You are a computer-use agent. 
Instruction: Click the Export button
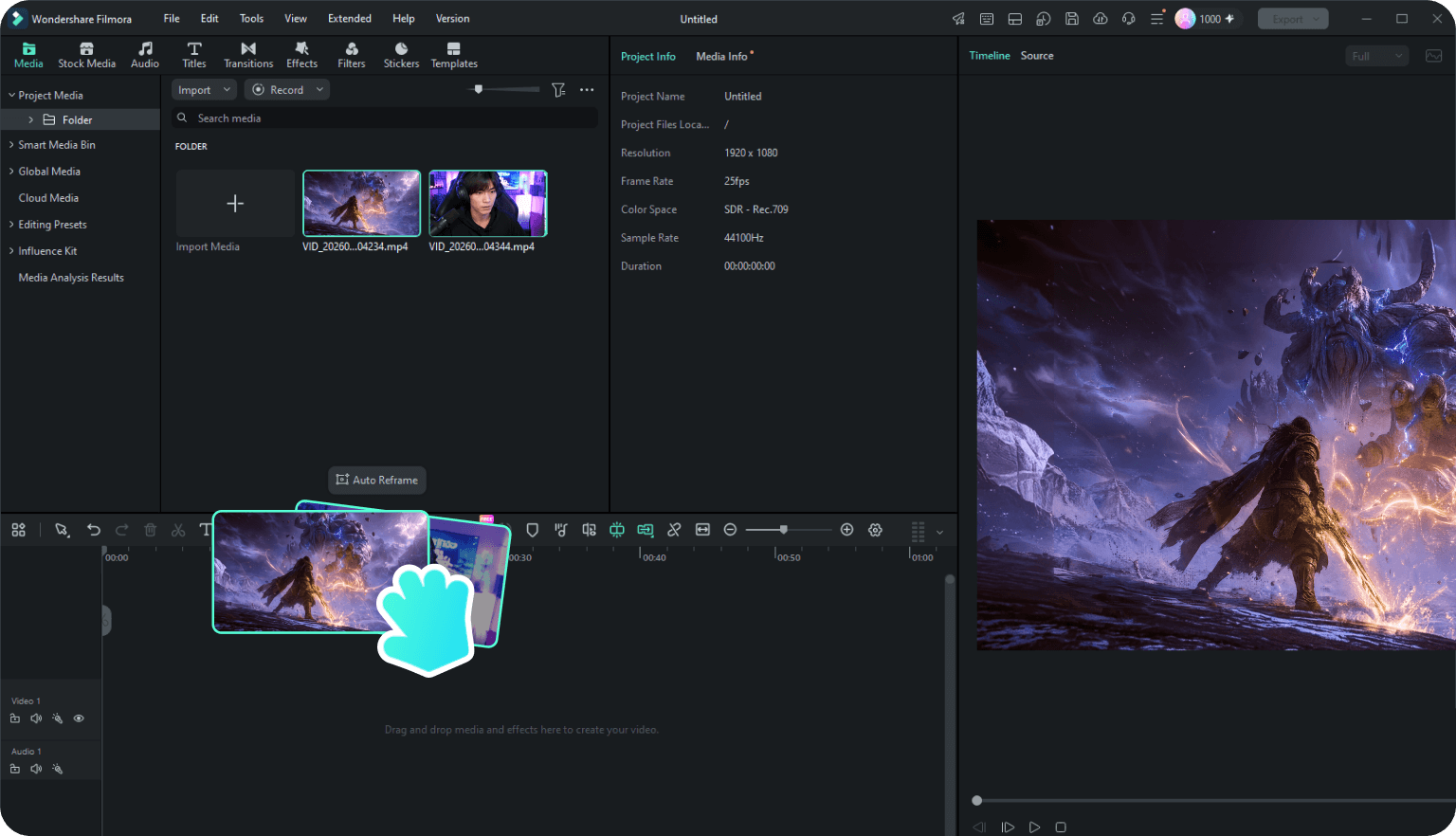coord(1293,19)
